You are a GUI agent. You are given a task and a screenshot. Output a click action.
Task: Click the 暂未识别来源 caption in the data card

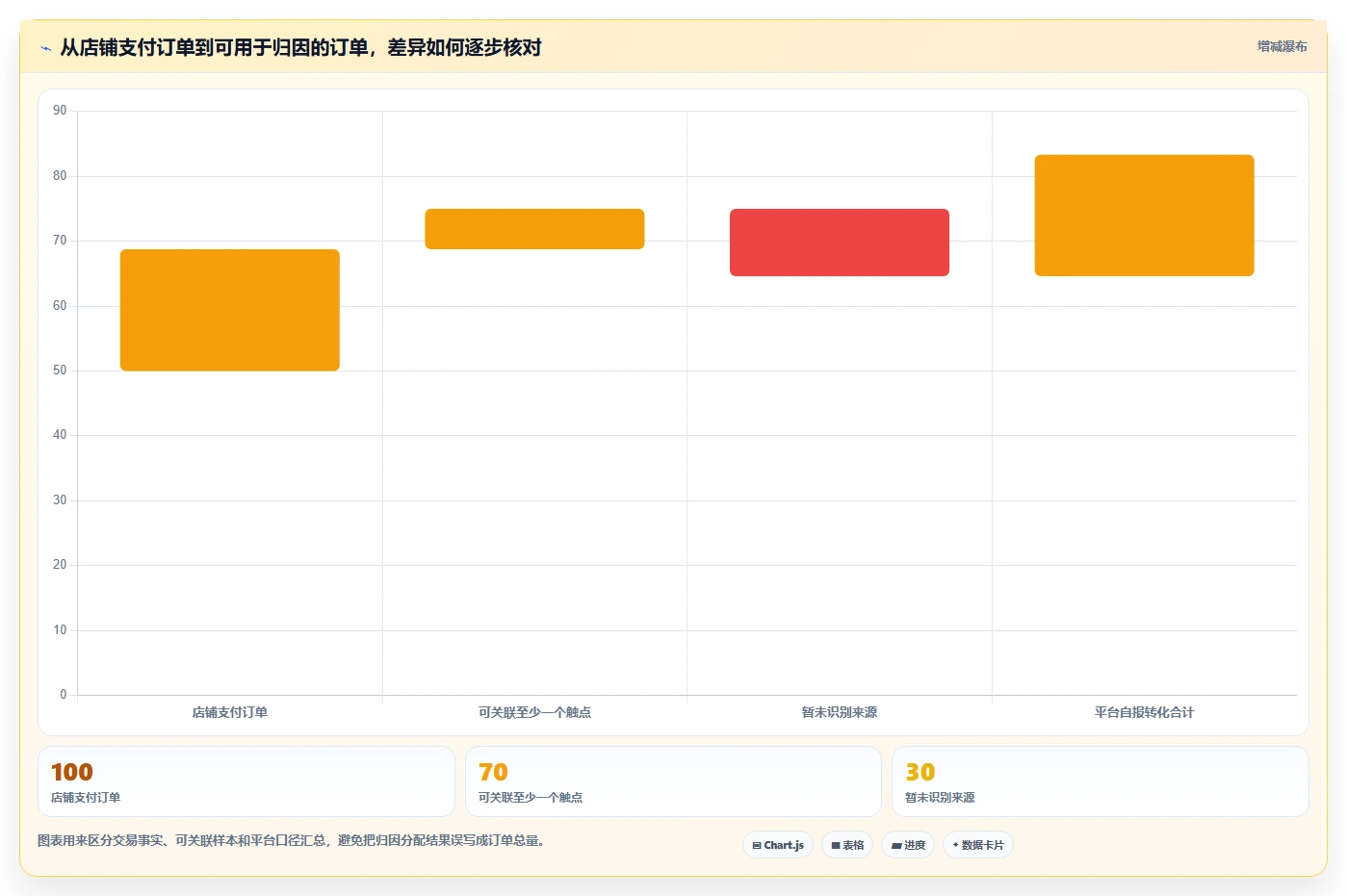coord(940,798)
